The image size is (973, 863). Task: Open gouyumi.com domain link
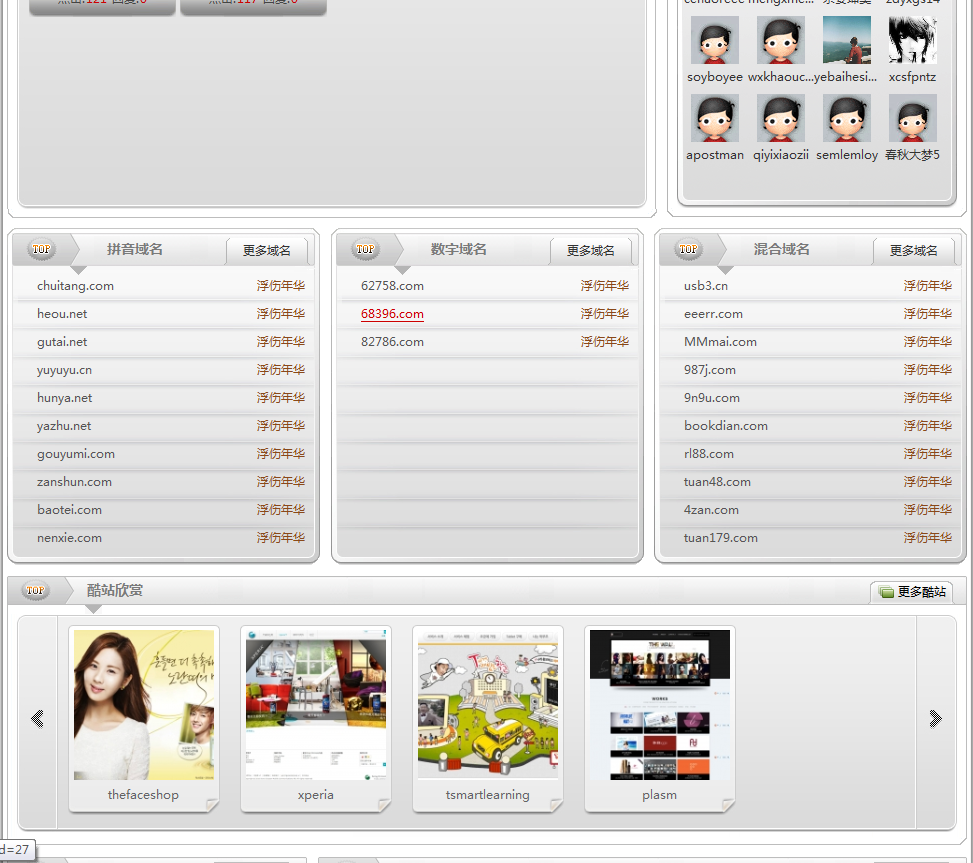pos(76,454)
